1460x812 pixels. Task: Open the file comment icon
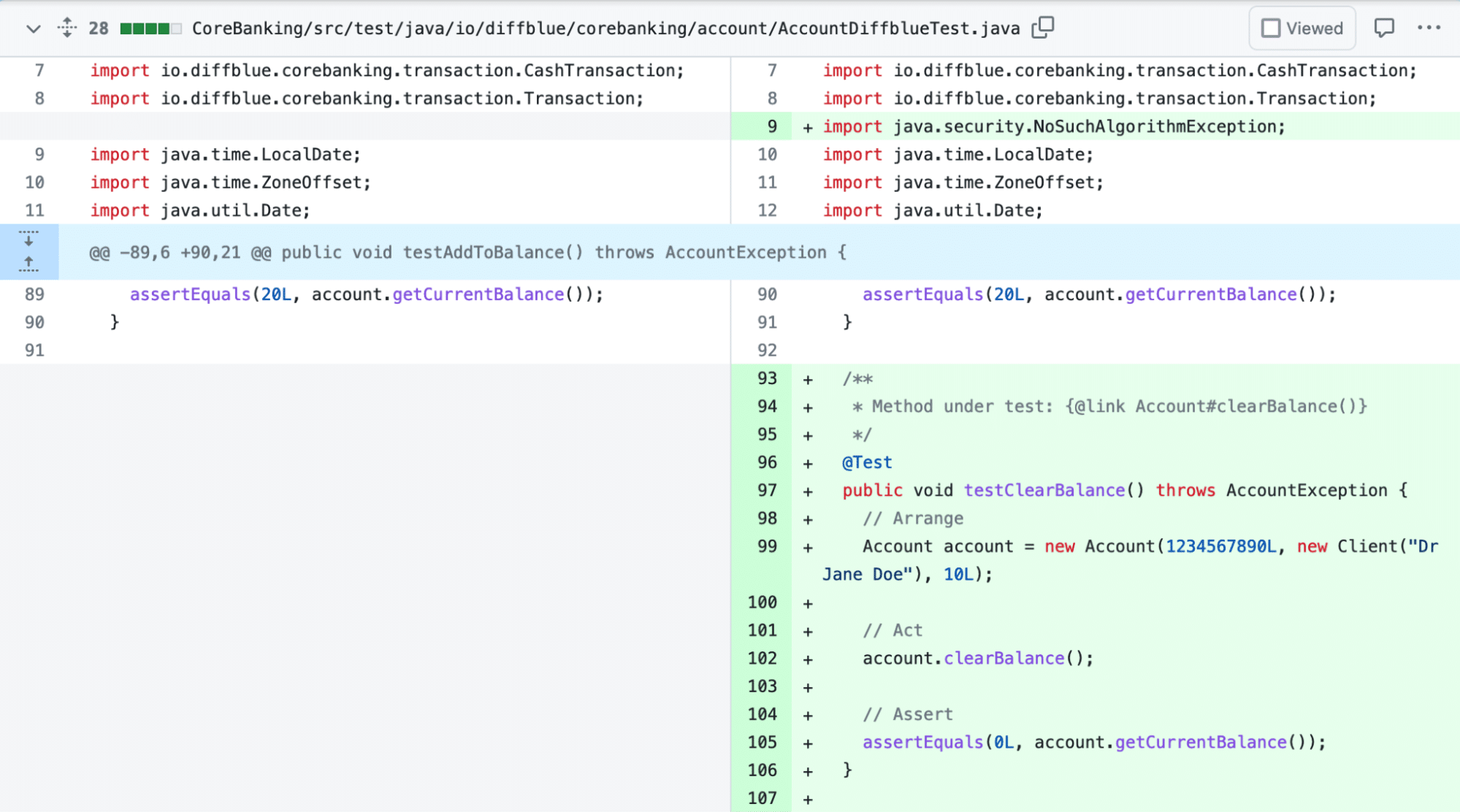[x=1384, y=28]
